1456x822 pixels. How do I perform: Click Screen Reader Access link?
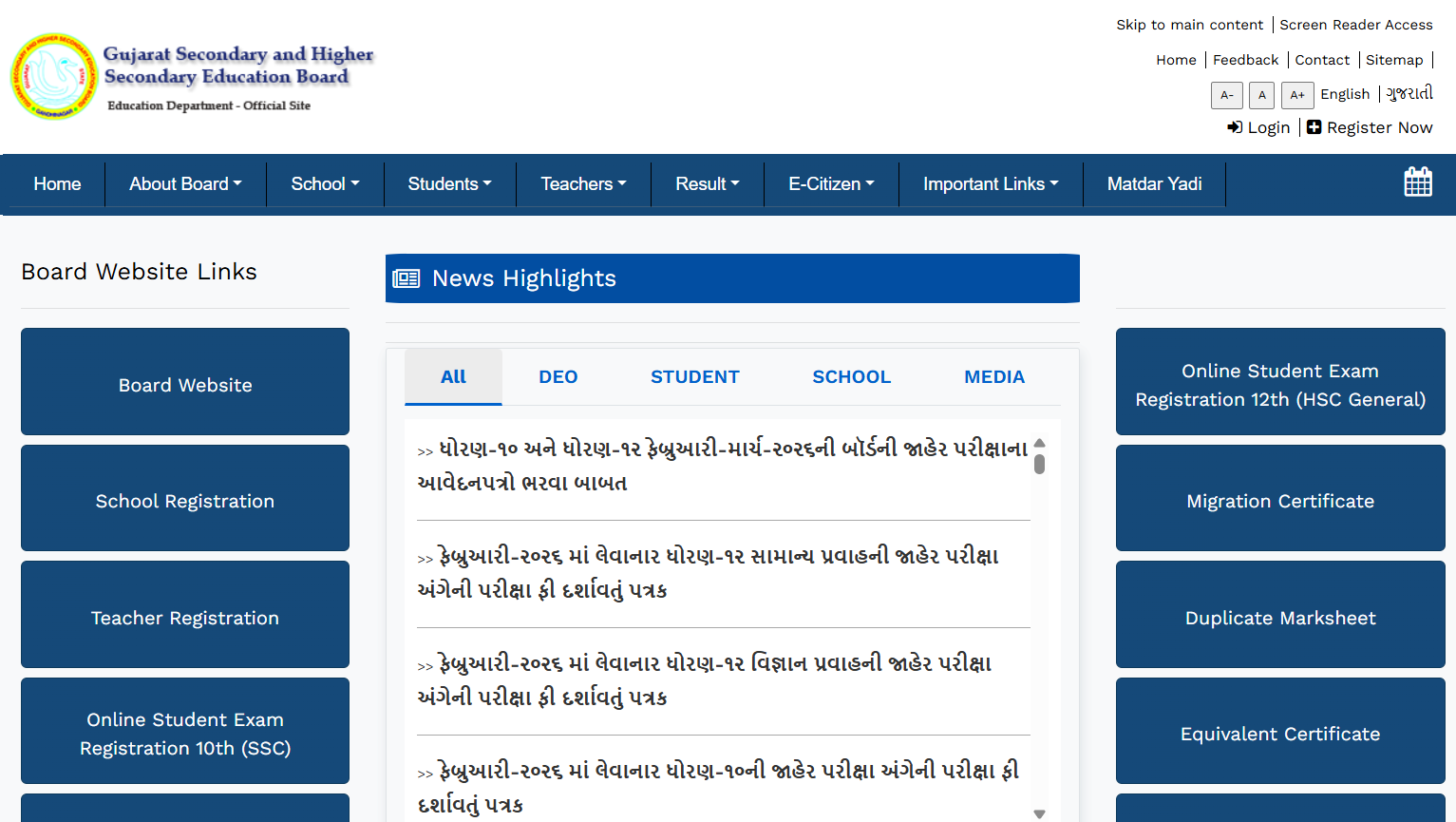tap(1355, 24)
